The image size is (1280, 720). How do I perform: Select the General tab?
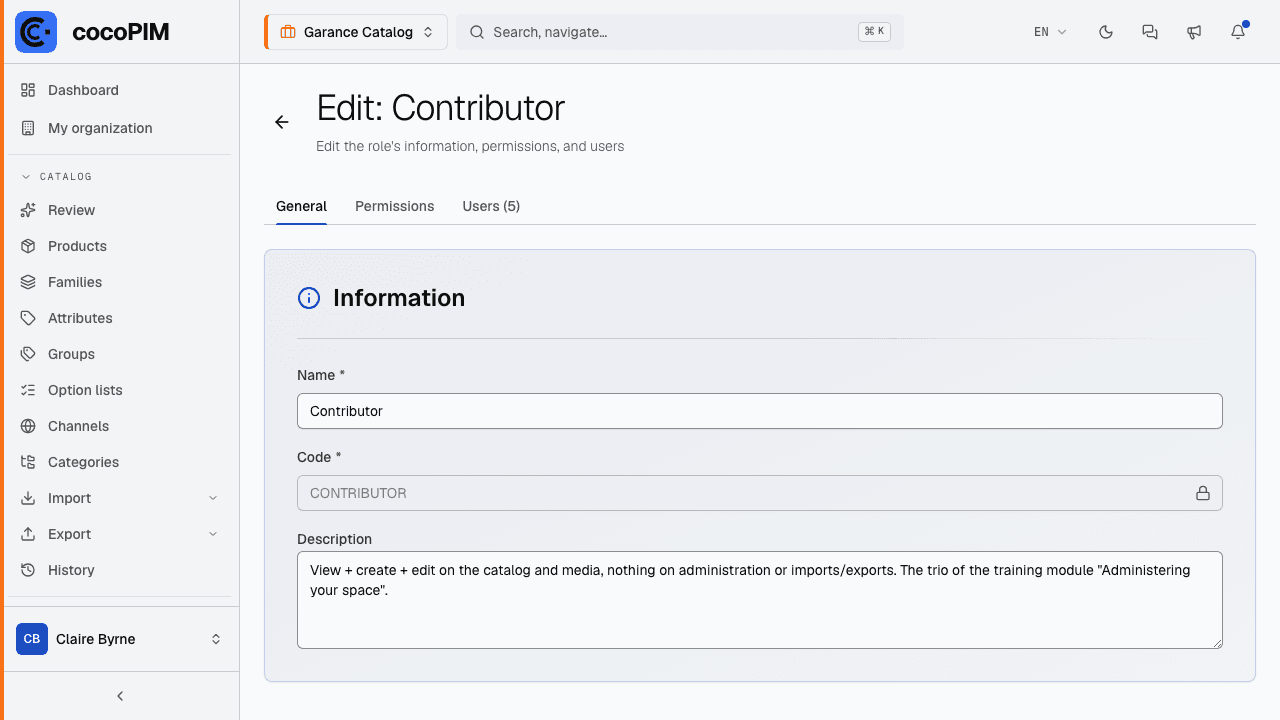point(301,206)
